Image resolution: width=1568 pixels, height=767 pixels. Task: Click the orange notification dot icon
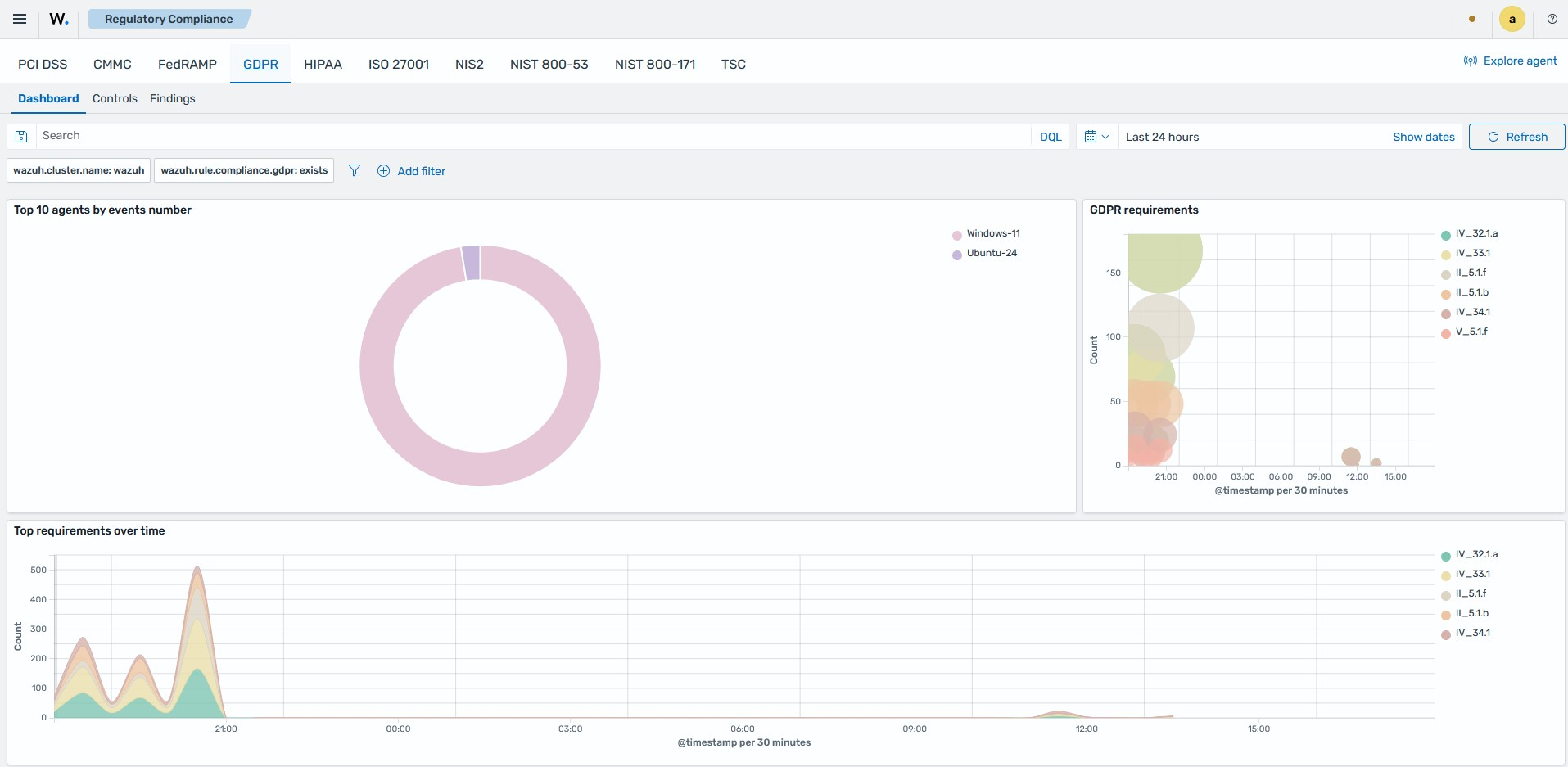pyautogui.click(x=1472, y=19)
